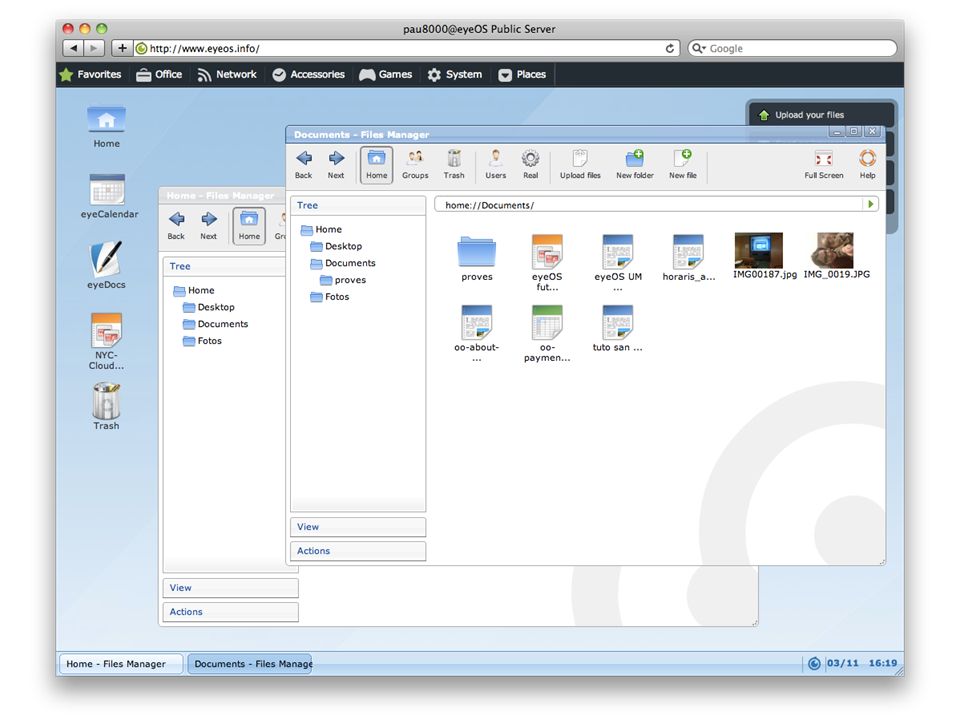The height and width of the screenshot is (720, 960).
Task: Select the horaris_a... document file
Action: pos(688,258)
